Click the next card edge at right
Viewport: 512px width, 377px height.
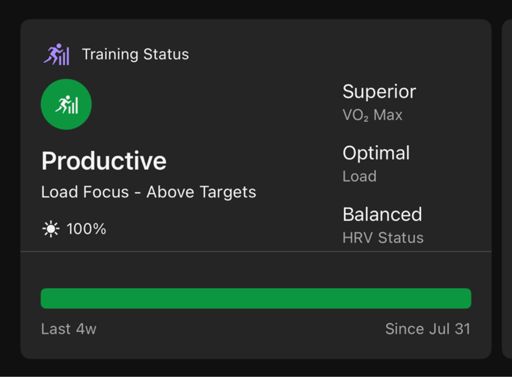click(507, 189)
